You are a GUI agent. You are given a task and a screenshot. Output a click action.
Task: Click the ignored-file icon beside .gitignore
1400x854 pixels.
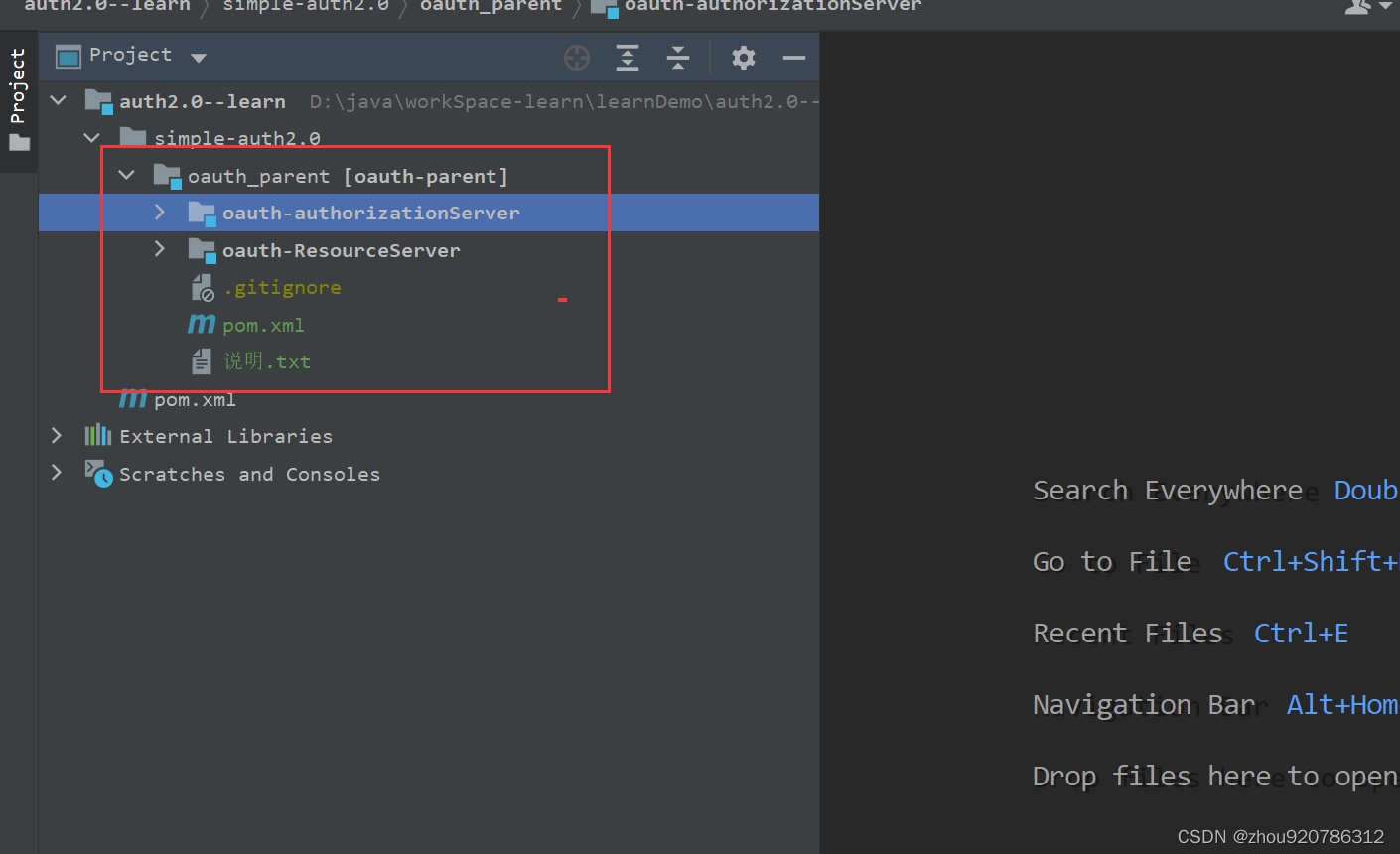pyautogui.click(x=202, y=287)
